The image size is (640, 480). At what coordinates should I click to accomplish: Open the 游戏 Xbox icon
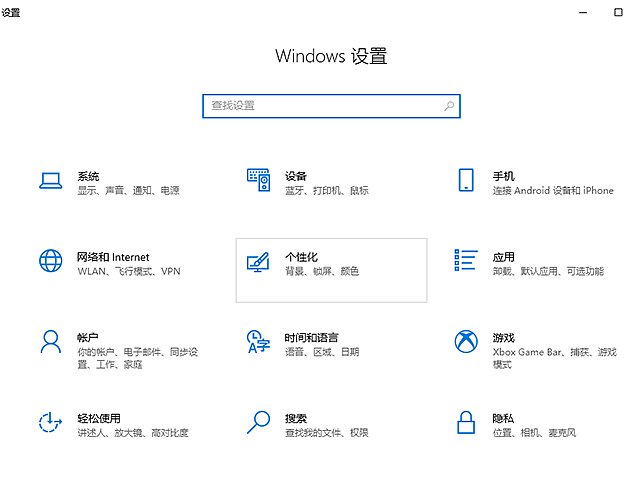[x=466, y=342]
